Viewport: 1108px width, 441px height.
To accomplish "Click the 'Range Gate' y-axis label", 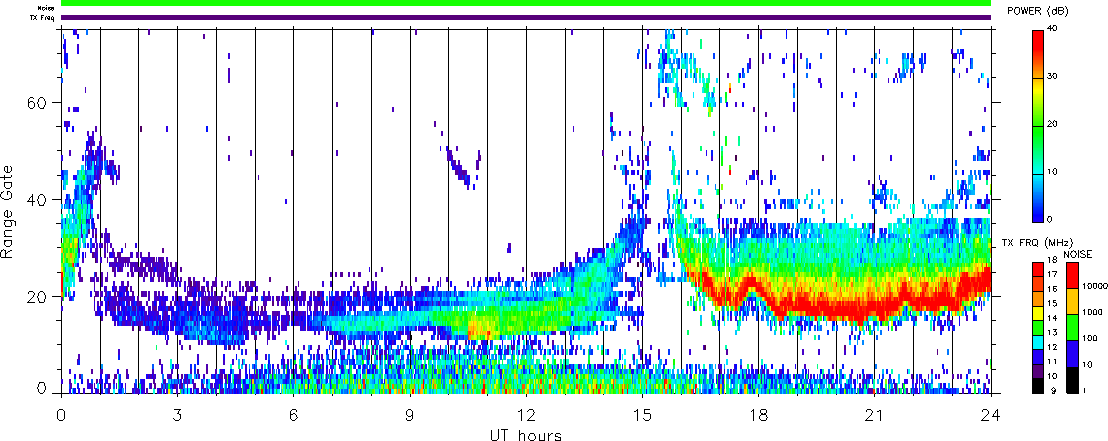I will (9, 213).
